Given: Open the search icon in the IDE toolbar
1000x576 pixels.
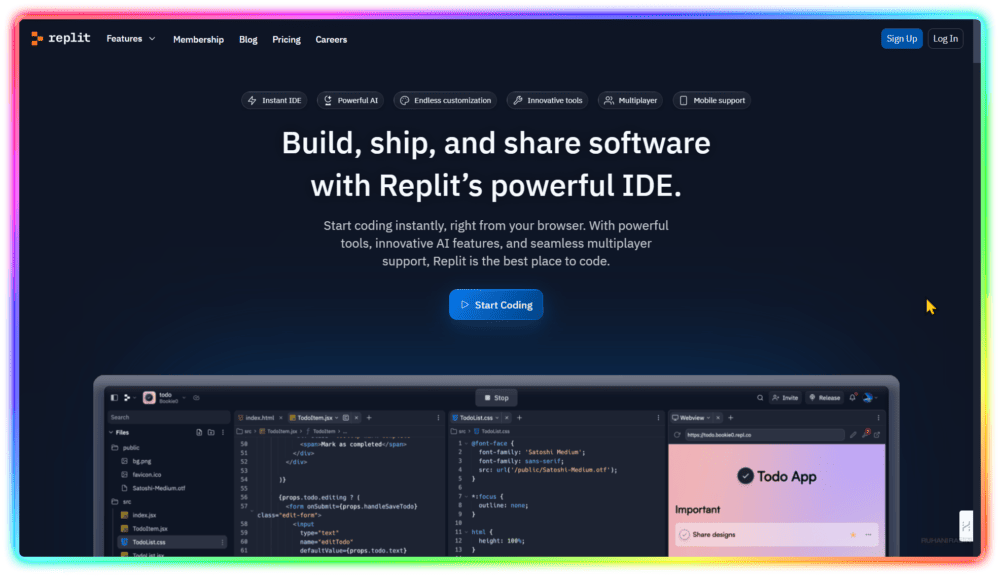Looking at the screenshot, I should 760,398.
